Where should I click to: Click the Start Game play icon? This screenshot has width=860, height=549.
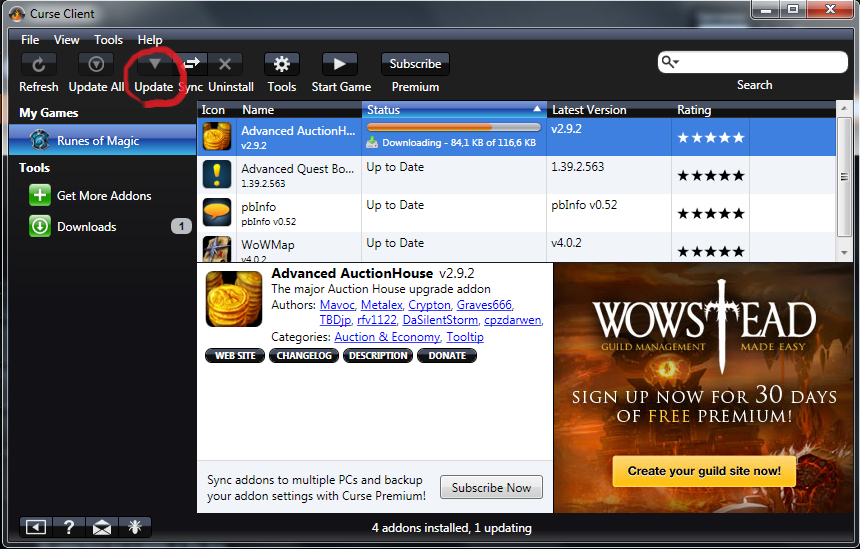[x=340, y=64]
